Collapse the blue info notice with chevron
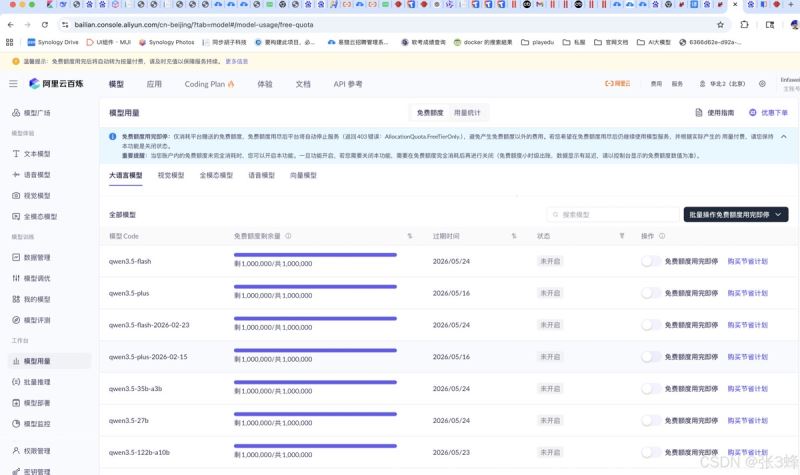 (x=784, y=137)
